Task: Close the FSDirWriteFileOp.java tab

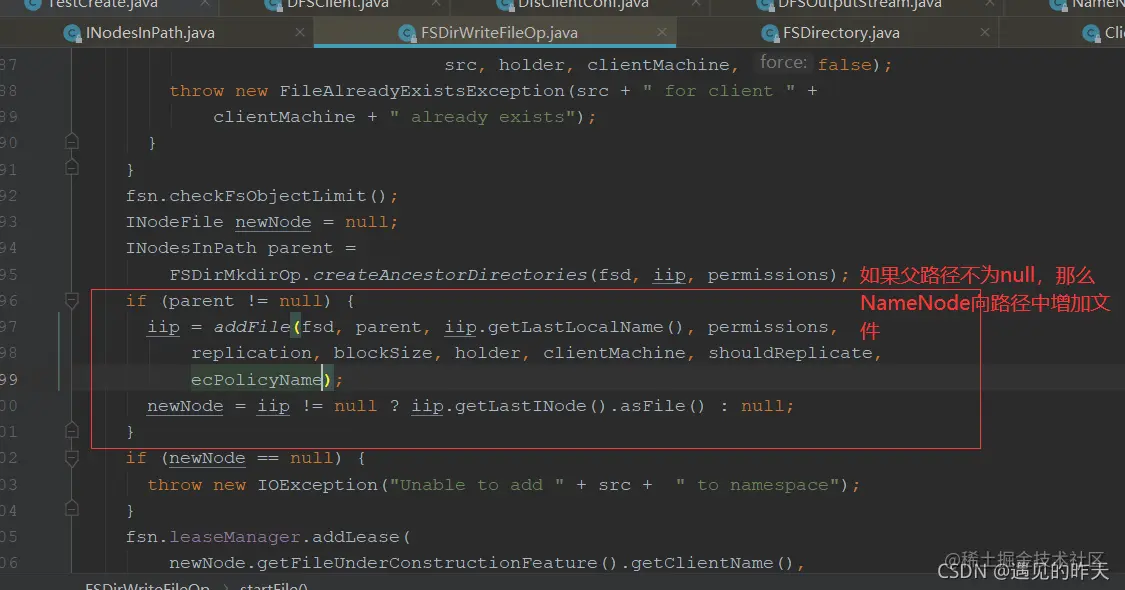Action: tap(662, 32)
